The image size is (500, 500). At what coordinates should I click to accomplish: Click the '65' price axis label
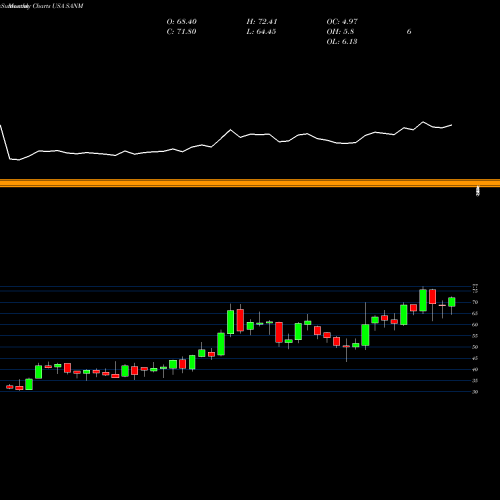(x=475, y=313)
